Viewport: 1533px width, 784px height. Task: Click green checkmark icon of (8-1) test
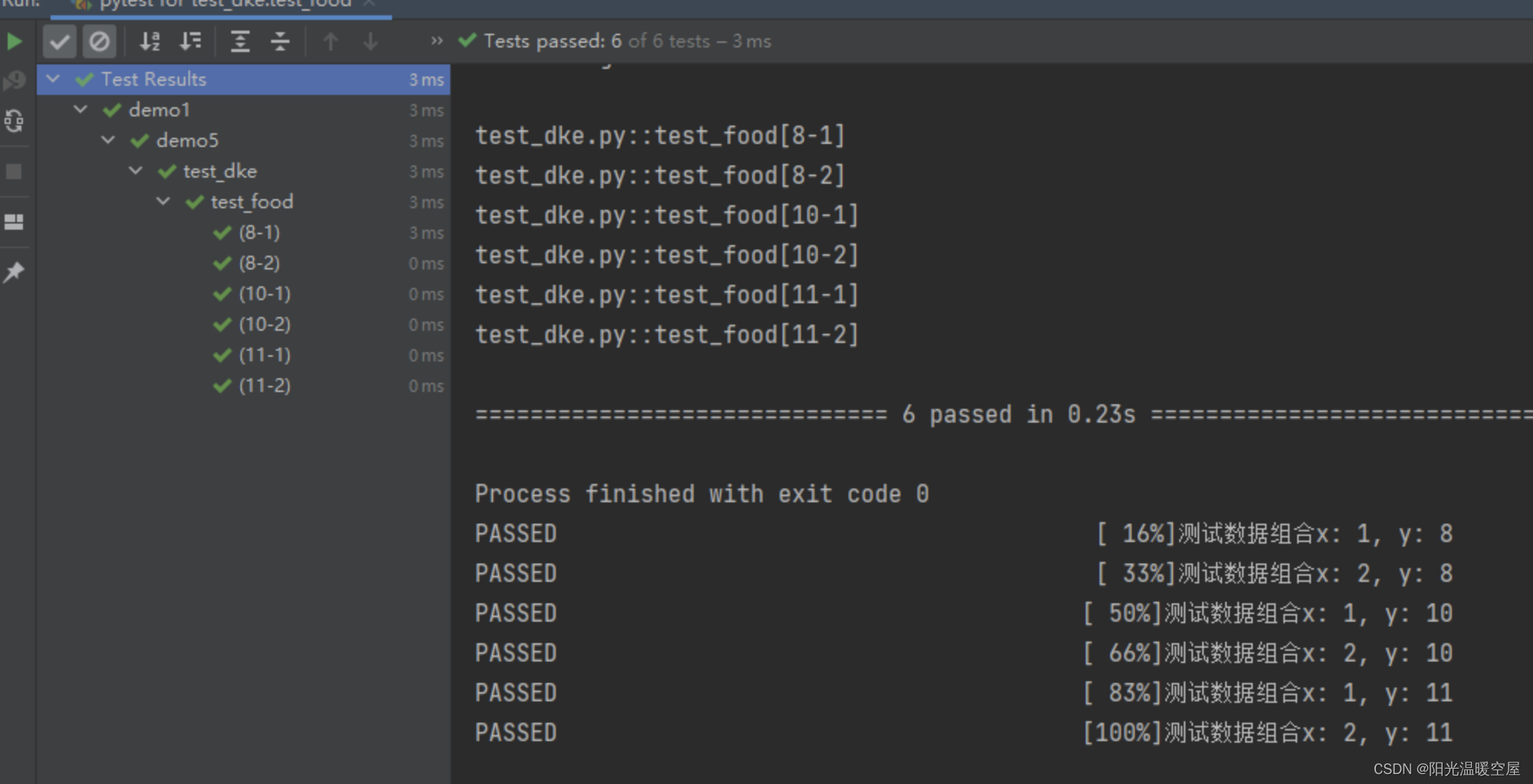click(x=222, y=233)
